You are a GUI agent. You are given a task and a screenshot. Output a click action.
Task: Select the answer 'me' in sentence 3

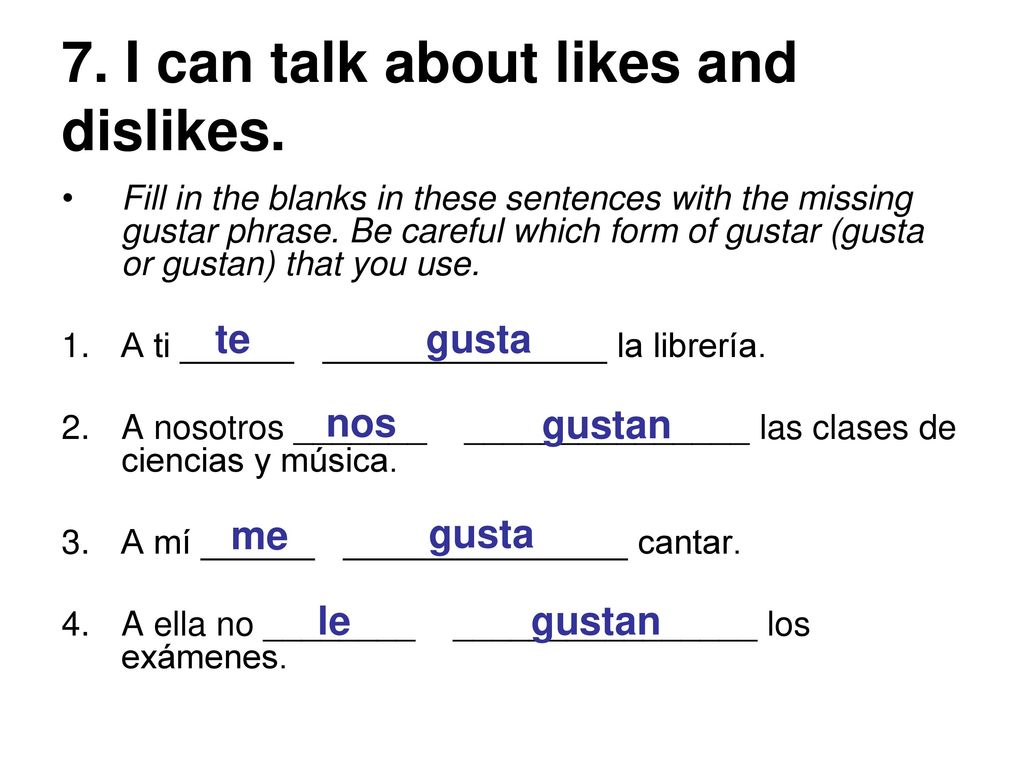[x=259, y=537]
